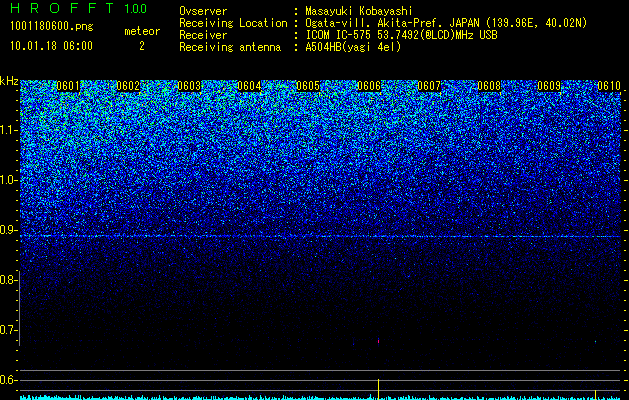Click the 0604 time marker label

coord(249,86)
